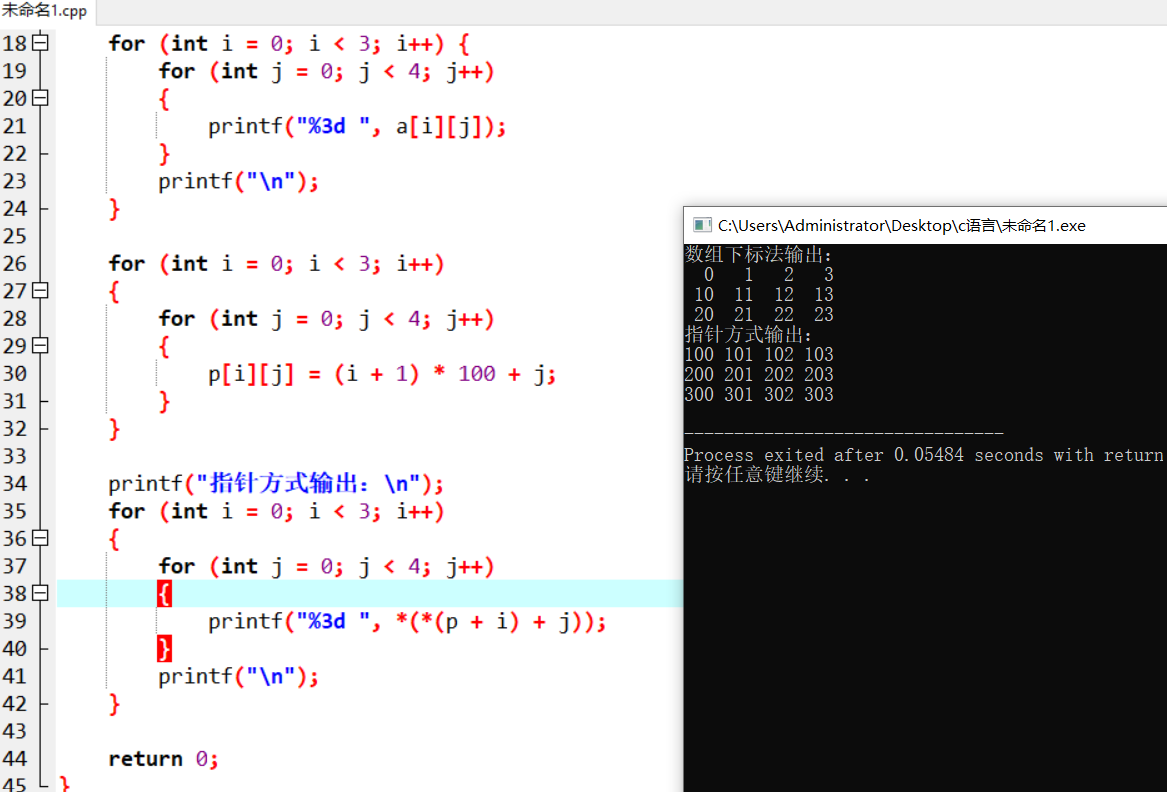Click the closing brace on line 42
The width and height of the screenshot is (1167, 792).
tap(114, 704)
